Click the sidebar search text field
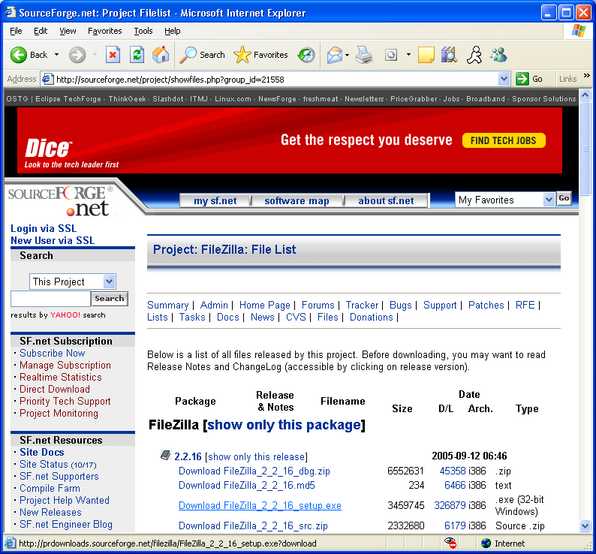The image size is (596, 554). [x=51, y=298]
